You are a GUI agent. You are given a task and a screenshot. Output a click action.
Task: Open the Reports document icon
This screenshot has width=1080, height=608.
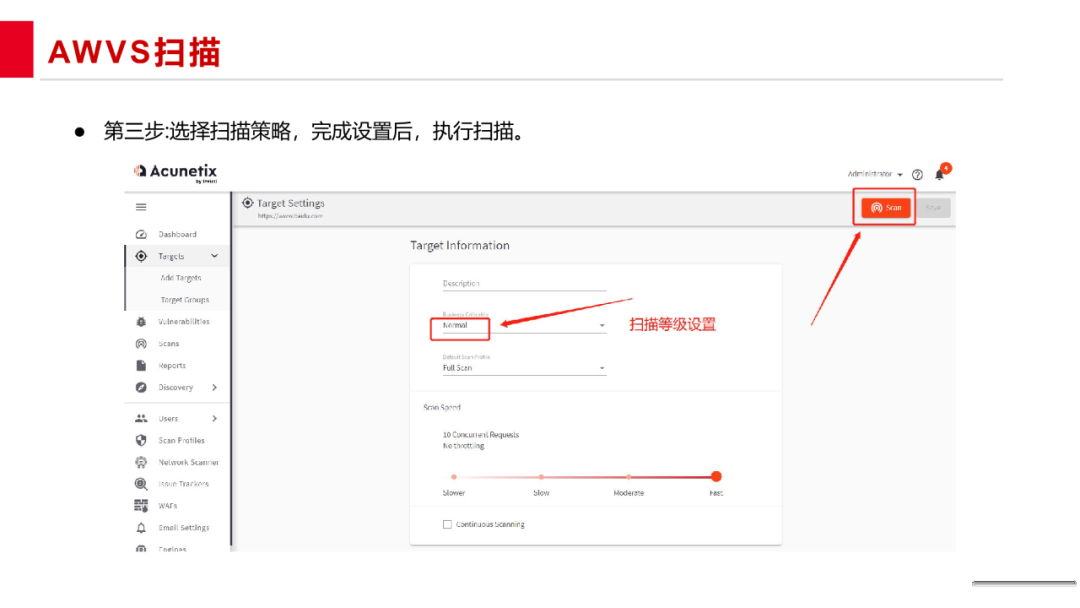coord(141,366)
